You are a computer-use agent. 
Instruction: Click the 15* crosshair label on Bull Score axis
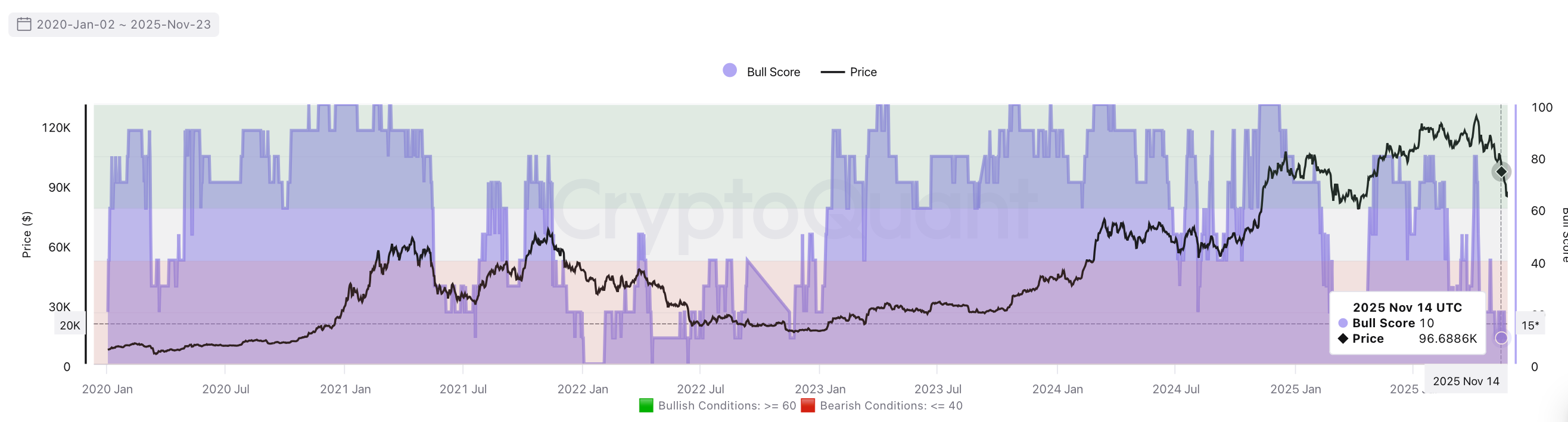pyautogui.click(x=1530, y=325)
